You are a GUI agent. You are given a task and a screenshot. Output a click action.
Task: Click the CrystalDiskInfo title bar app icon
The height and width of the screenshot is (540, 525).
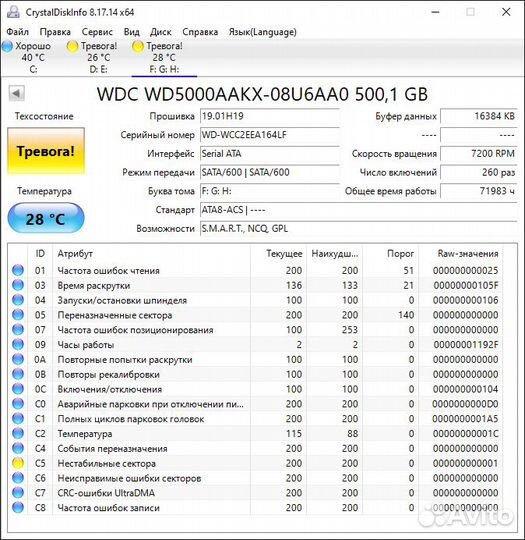point(13,12)
